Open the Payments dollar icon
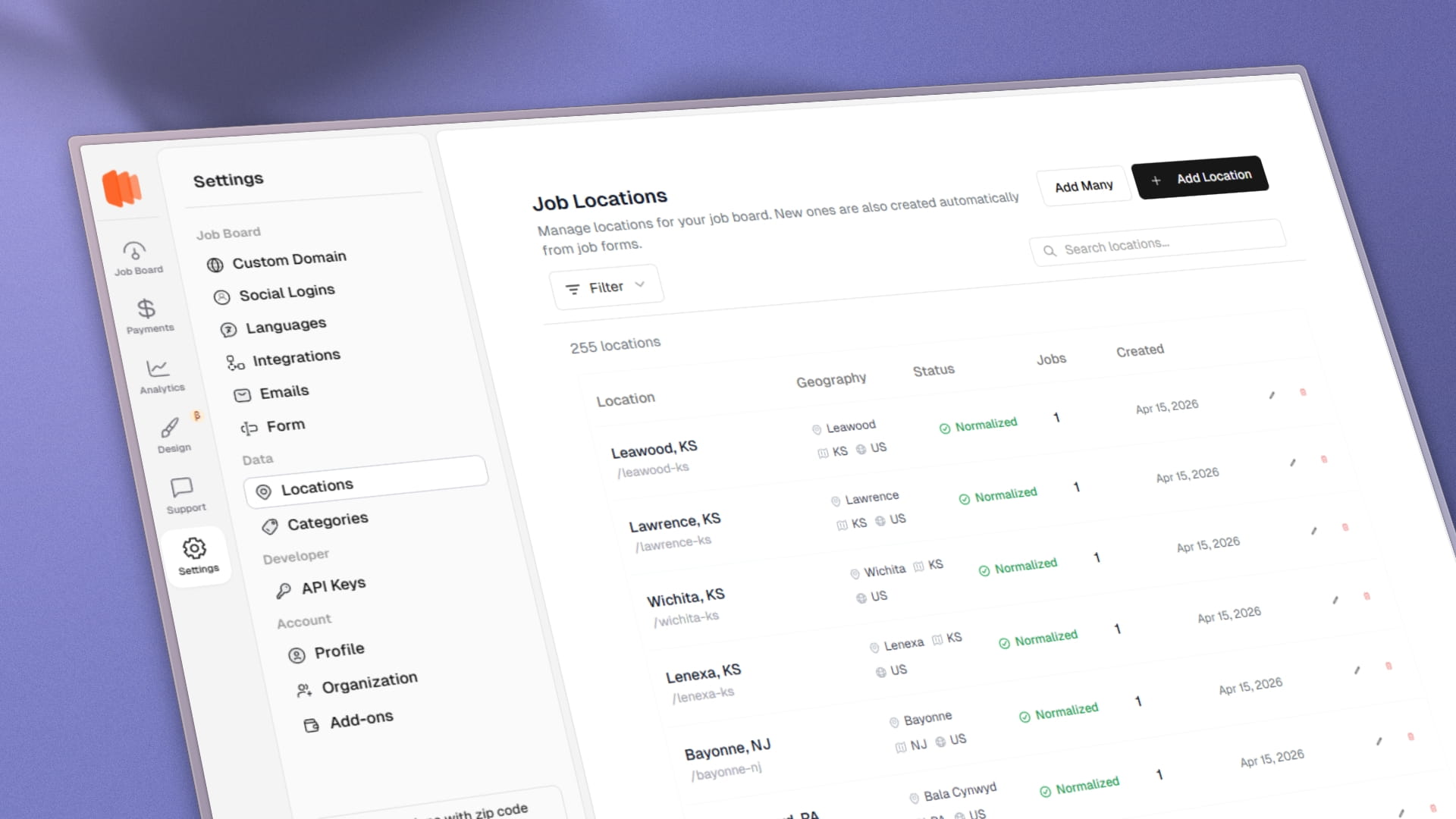 [146, 309]
